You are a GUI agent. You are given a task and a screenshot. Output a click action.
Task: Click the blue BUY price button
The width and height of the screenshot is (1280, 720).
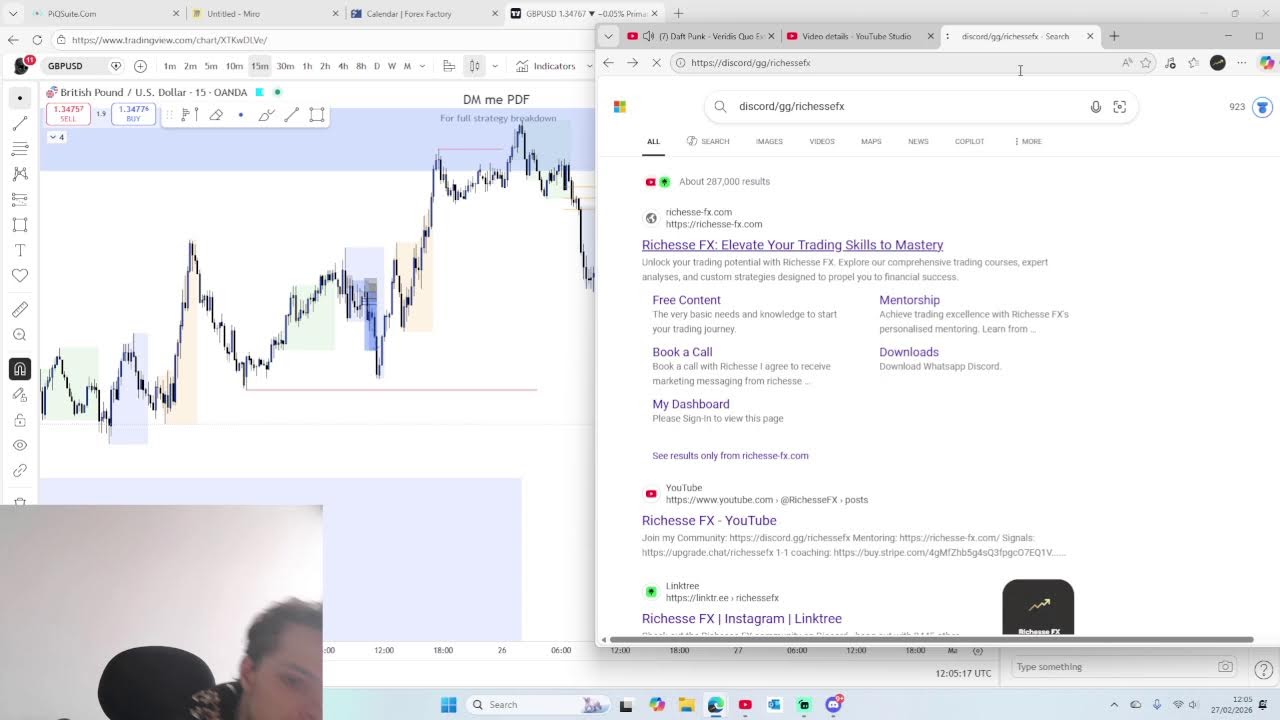133,114
